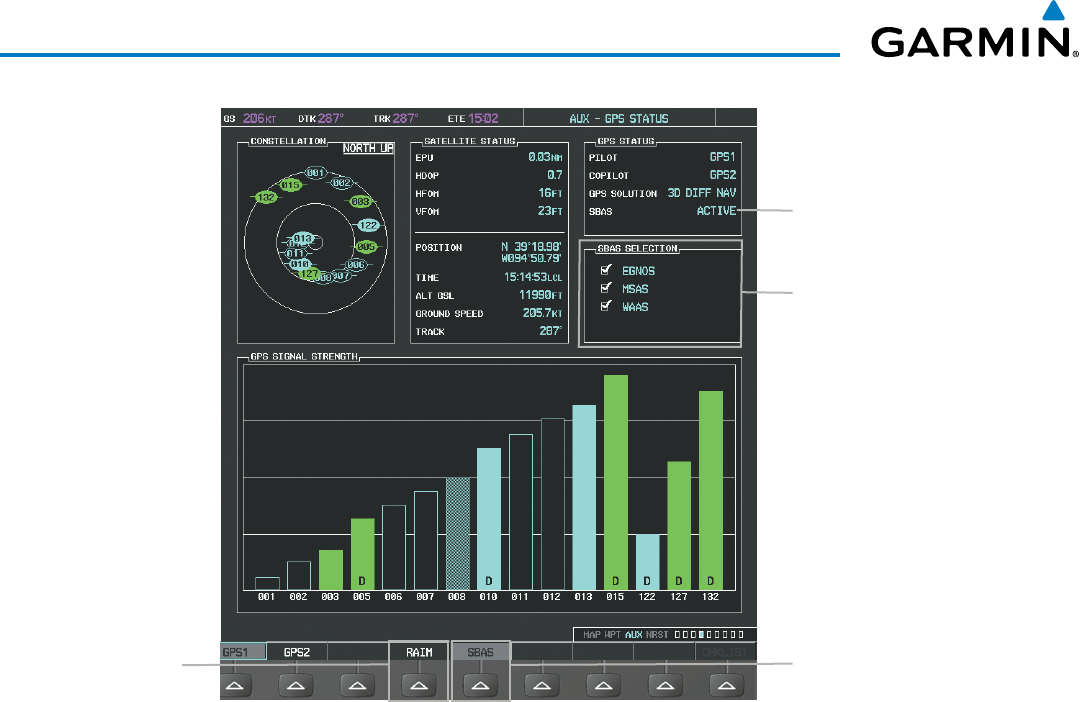Click the arrow button beneath the RAIM softkey

pyautogui.click(x=419, y=685)
